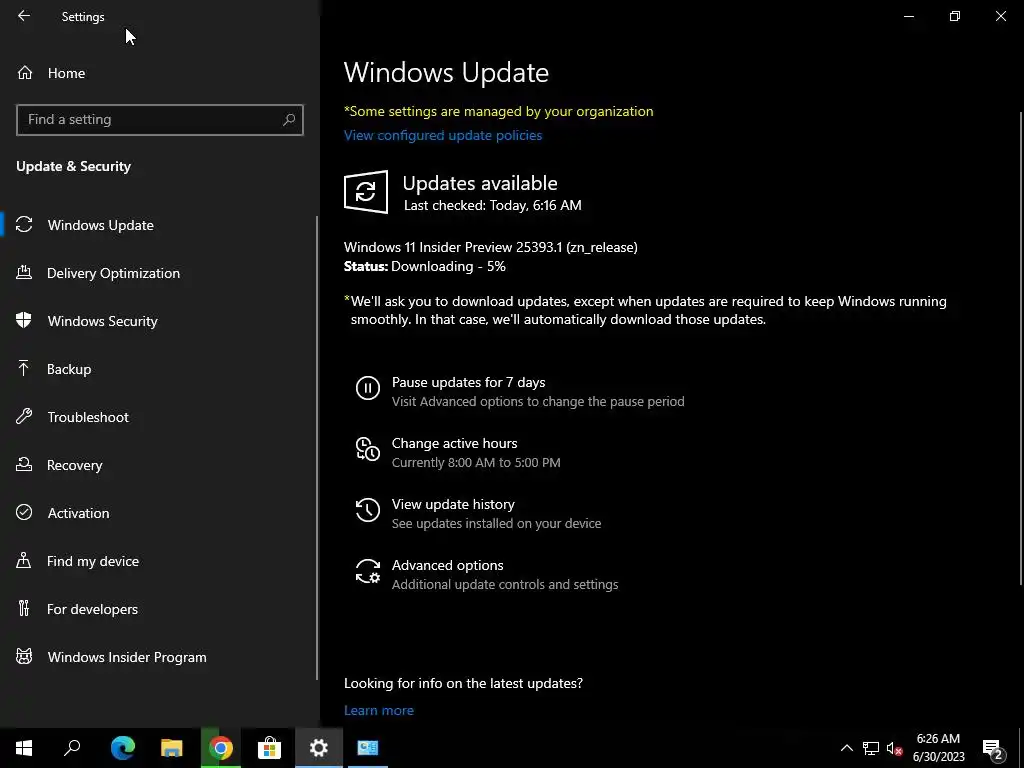The height and width of the screenshot is (768, 1024).
Task: Click Looking for info on latest updates text
Action: tap(463, 683)
